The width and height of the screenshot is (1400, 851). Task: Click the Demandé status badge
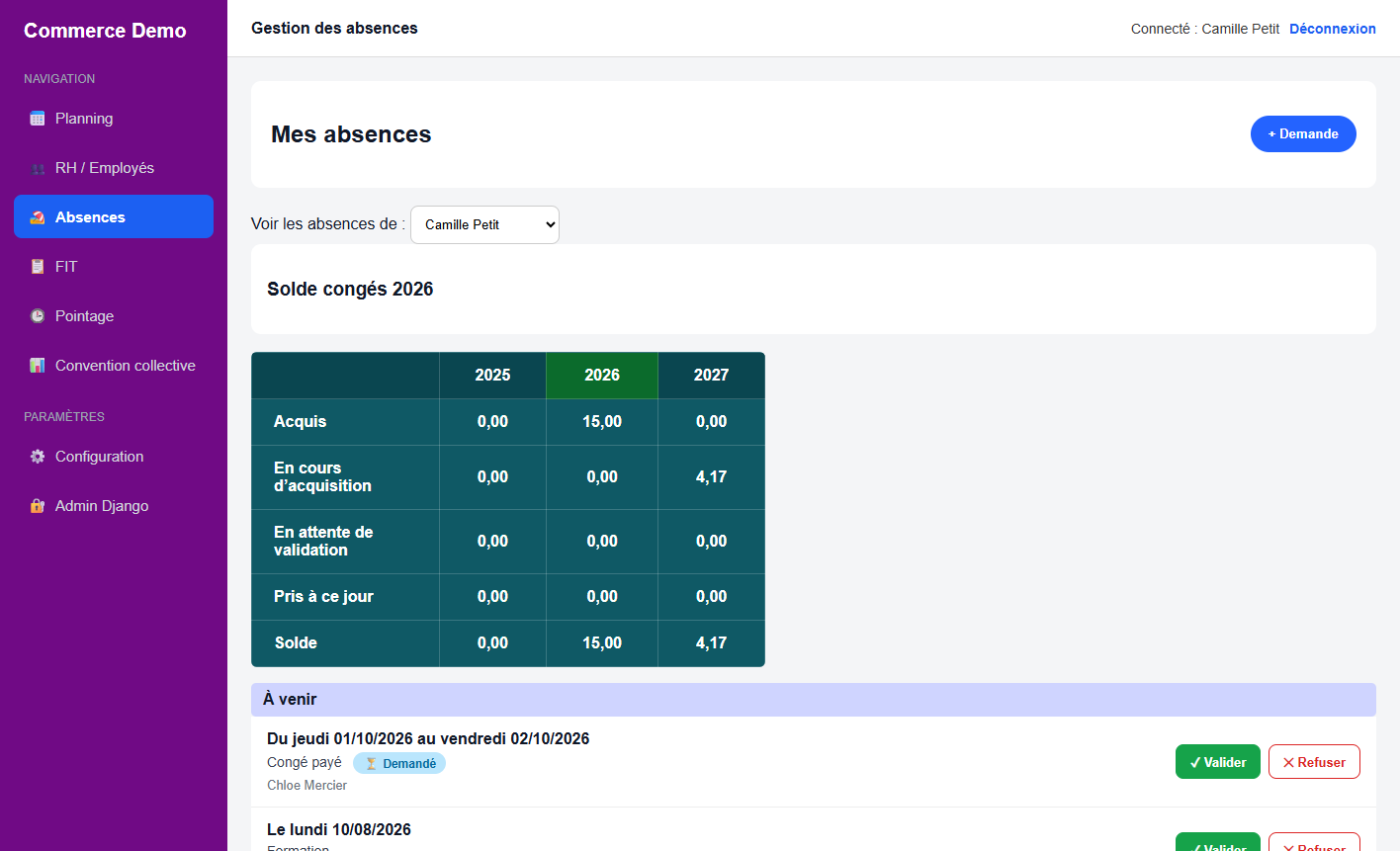coord(399,763)
